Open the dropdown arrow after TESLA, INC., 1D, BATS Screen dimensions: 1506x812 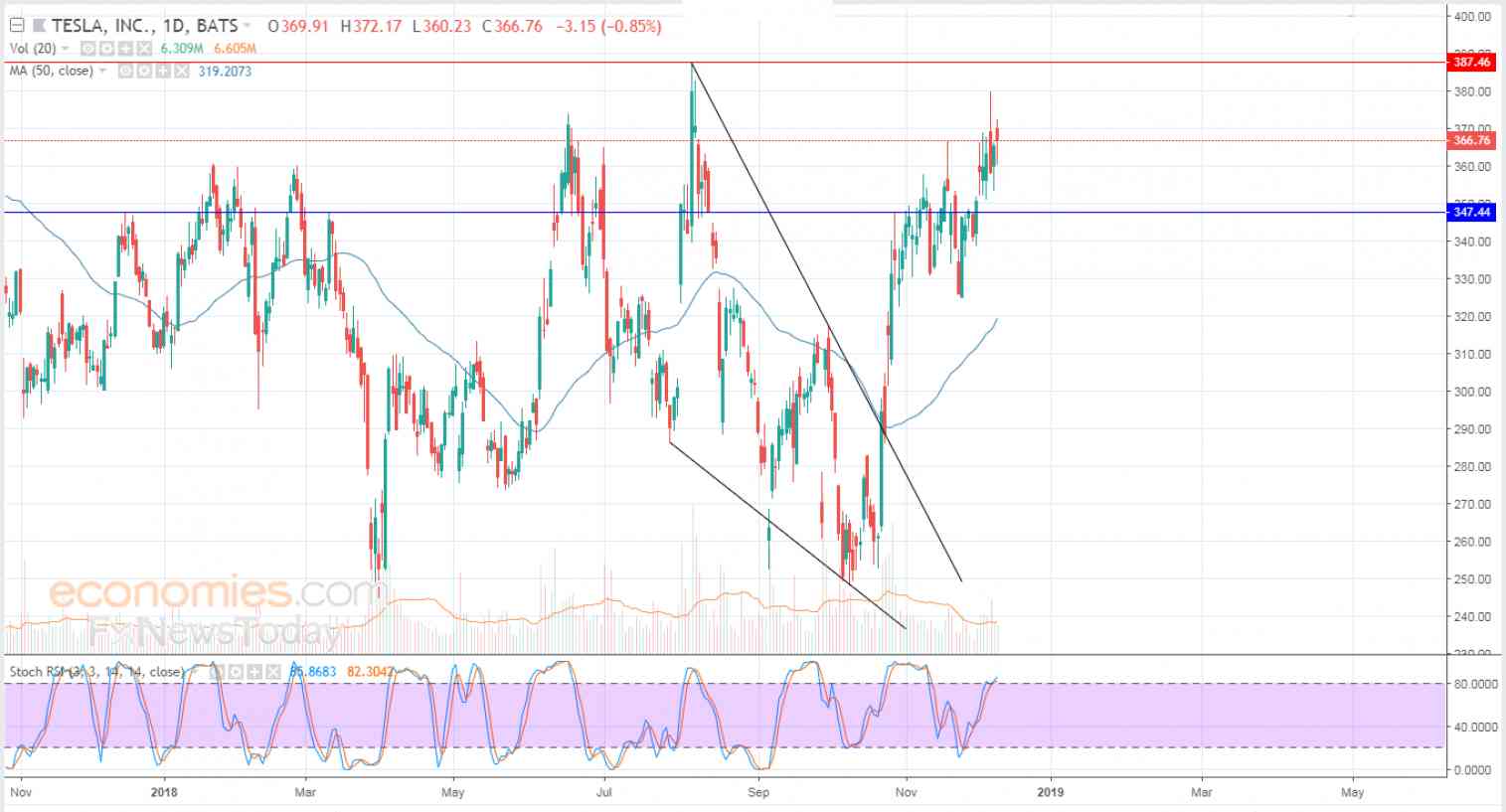247,27
